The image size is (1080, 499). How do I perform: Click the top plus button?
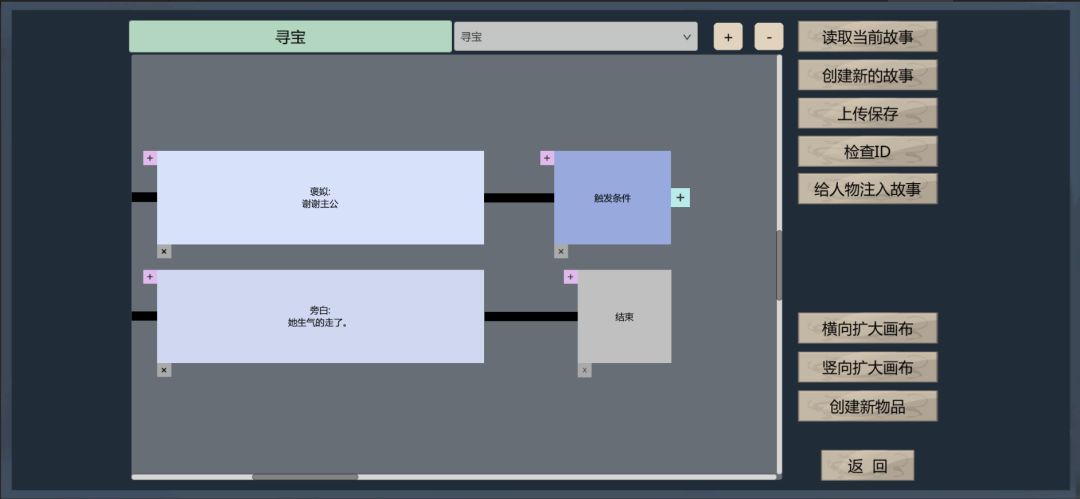click(728, 37)
